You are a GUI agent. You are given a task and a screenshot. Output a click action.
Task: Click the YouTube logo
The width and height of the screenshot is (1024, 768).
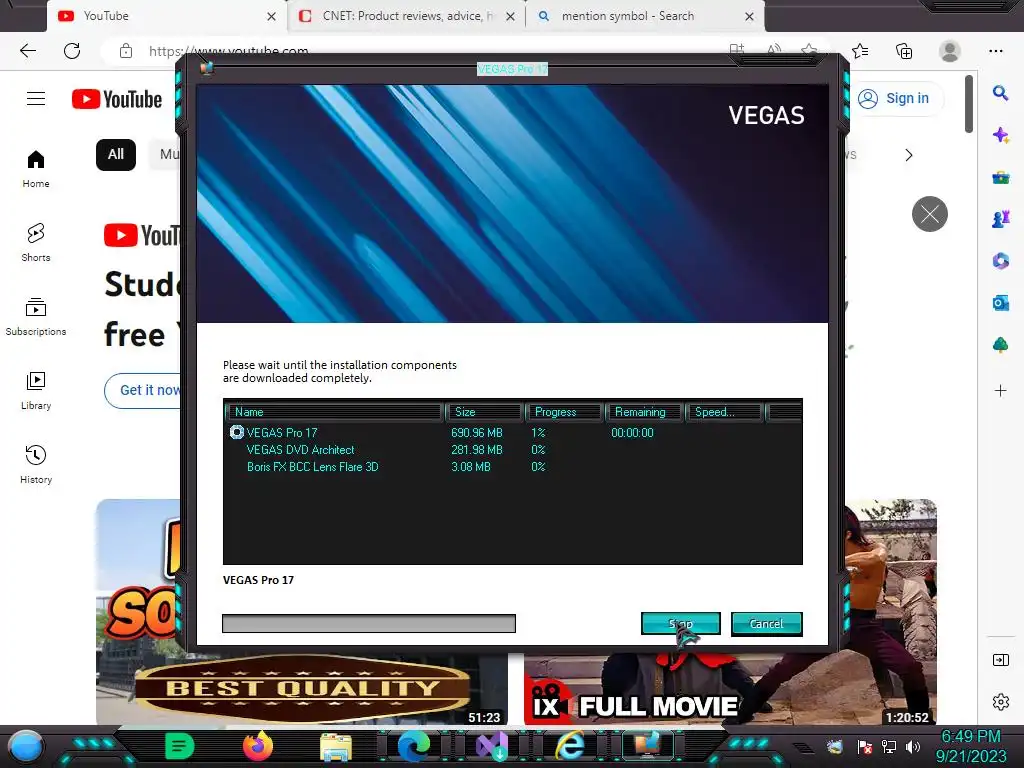(x=117, y=99)
